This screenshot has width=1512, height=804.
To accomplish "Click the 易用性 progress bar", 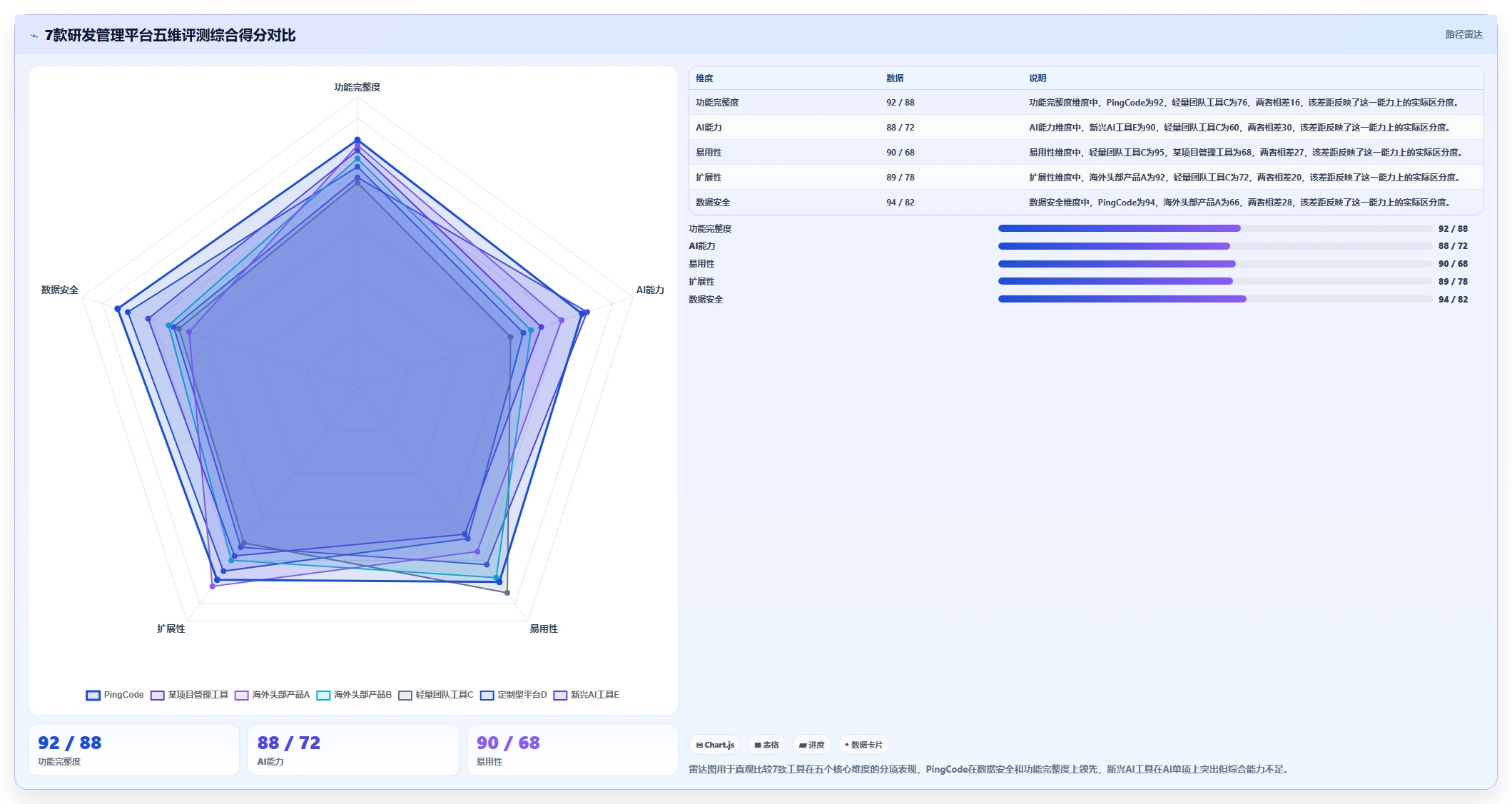I will point(1215,264).
